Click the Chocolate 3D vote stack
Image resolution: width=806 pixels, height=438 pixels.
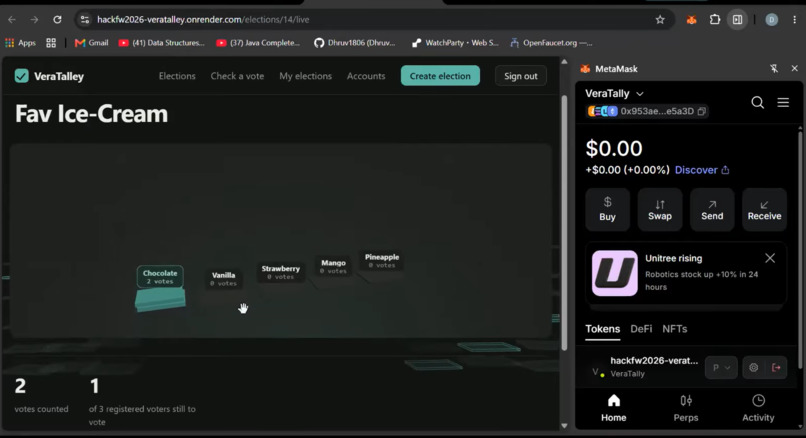[x=160, y=300]
